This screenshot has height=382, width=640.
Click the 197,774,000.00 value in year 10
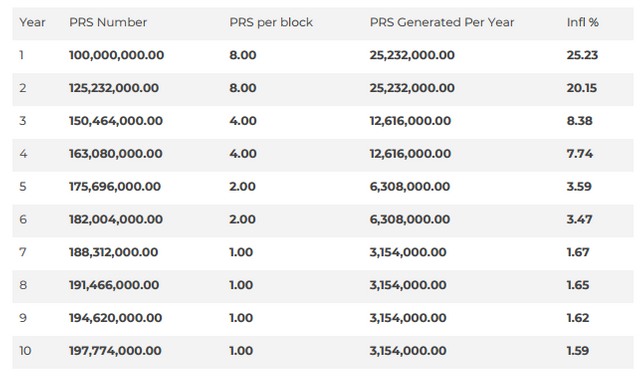point(115,351)
